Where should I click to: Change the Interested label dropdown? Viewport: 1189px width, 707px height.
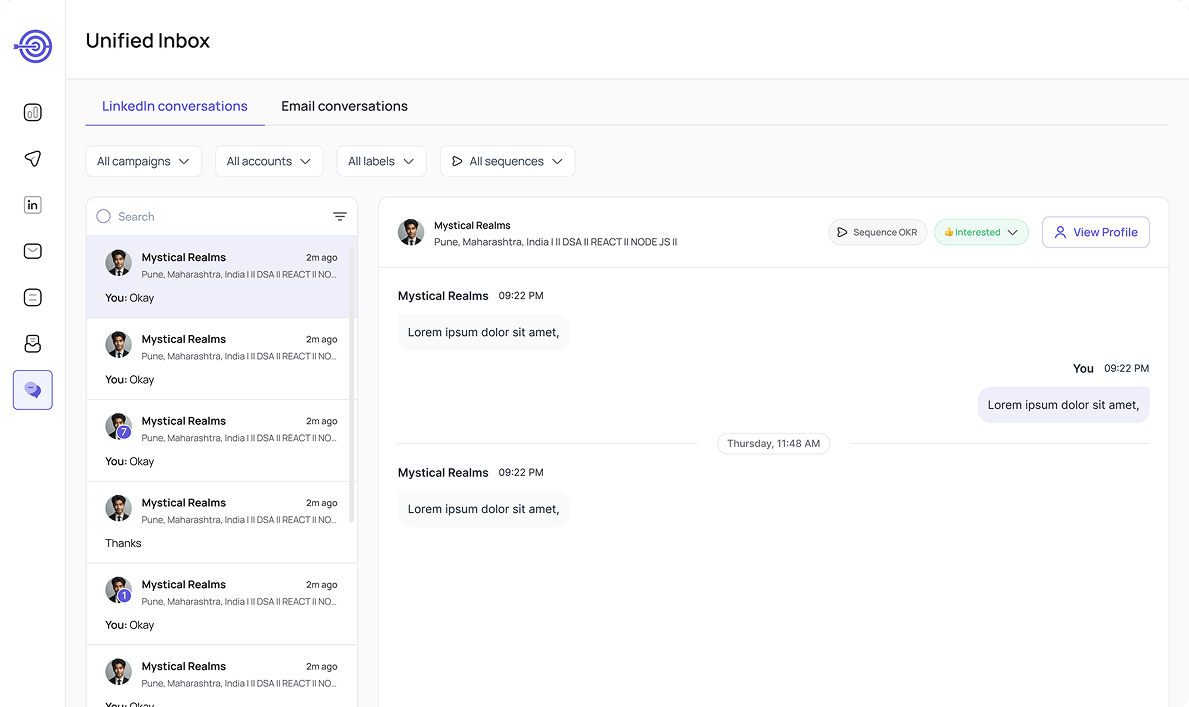[x=981, y=232]
